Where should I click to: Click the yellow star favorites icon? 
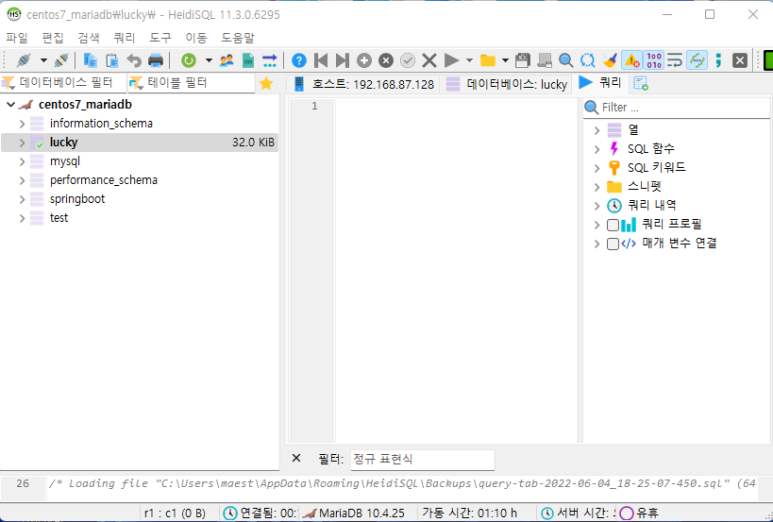click(x=266, y=83)
